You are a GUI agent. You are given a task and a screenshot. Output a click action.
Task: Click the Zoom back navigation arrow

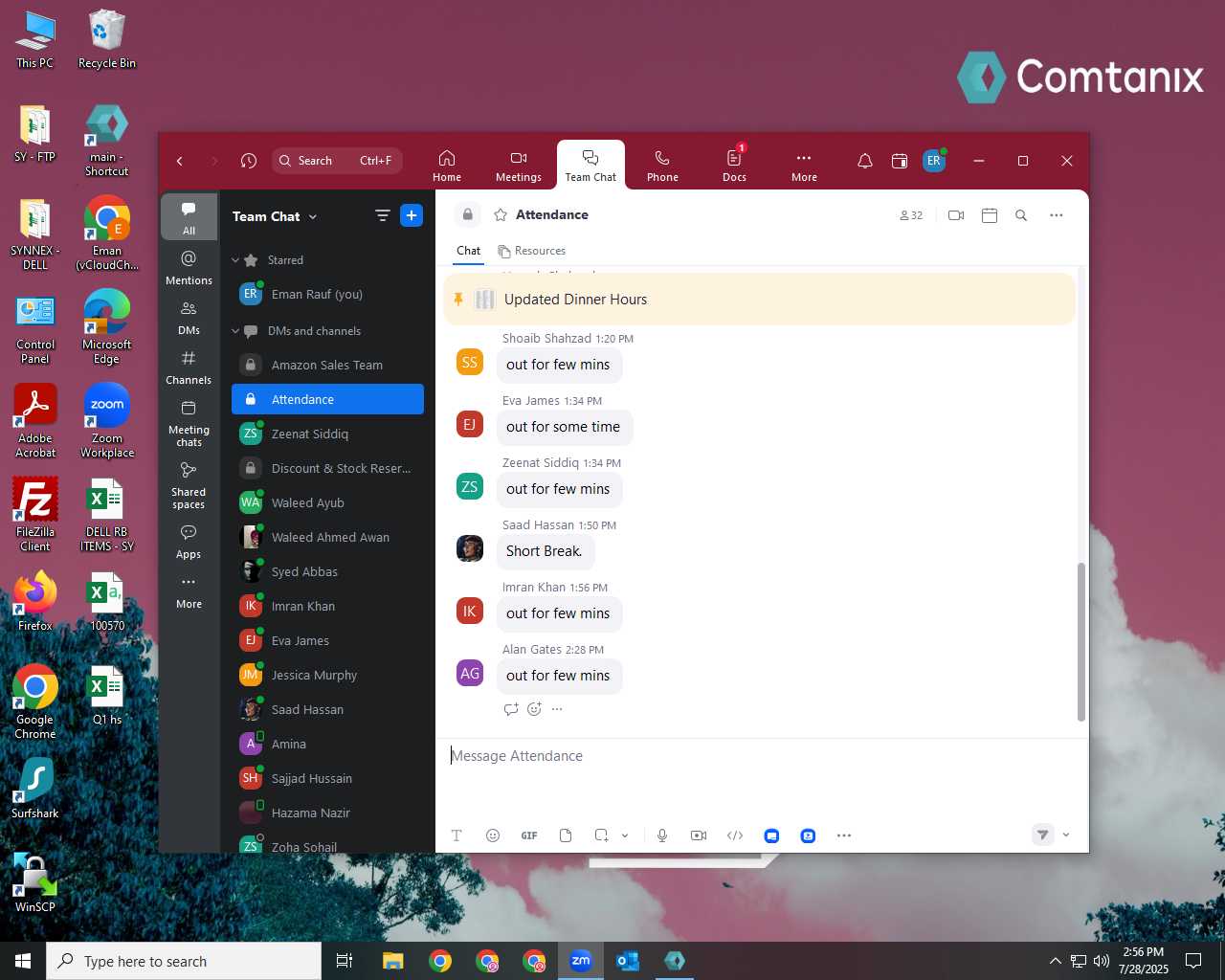point(180,161)
